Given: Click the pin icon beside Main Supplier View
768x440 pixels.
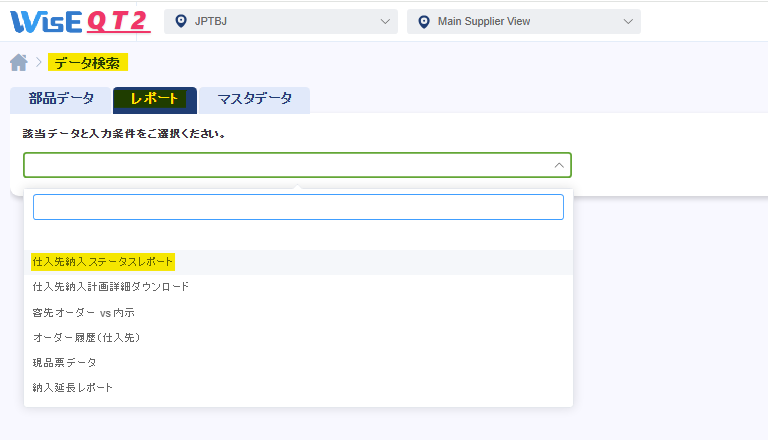Looking at the screenshot, I should click(424, 22).
